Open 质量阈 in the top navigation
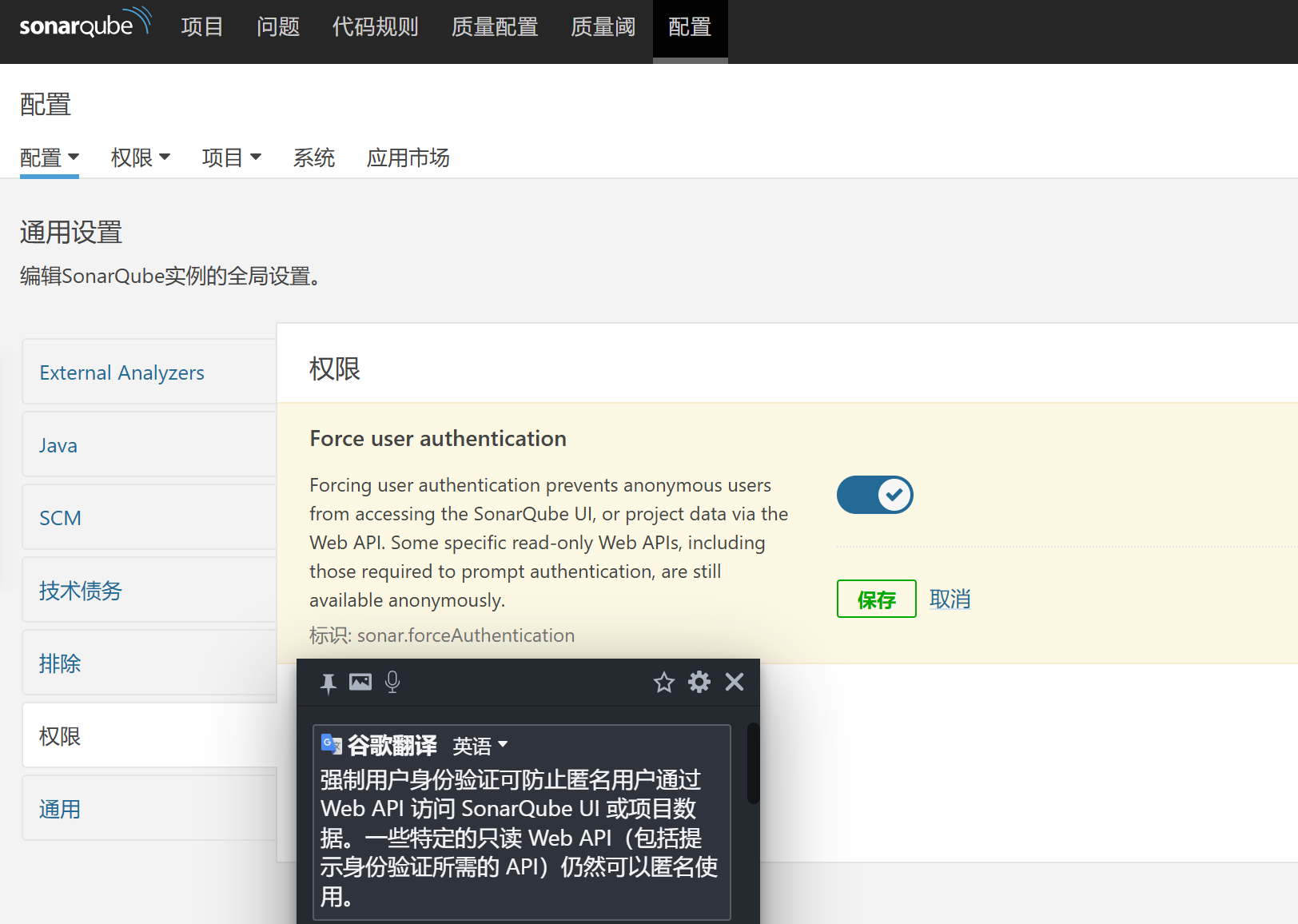The image size is (1298, 924). pos(603,27)
